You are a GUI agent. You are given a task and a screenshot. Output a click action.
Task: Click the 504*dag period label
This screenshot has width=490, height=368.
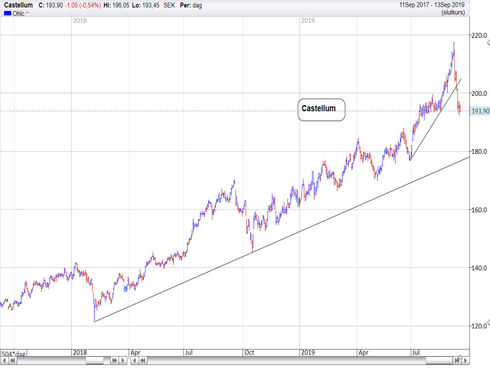pos(14,353)
